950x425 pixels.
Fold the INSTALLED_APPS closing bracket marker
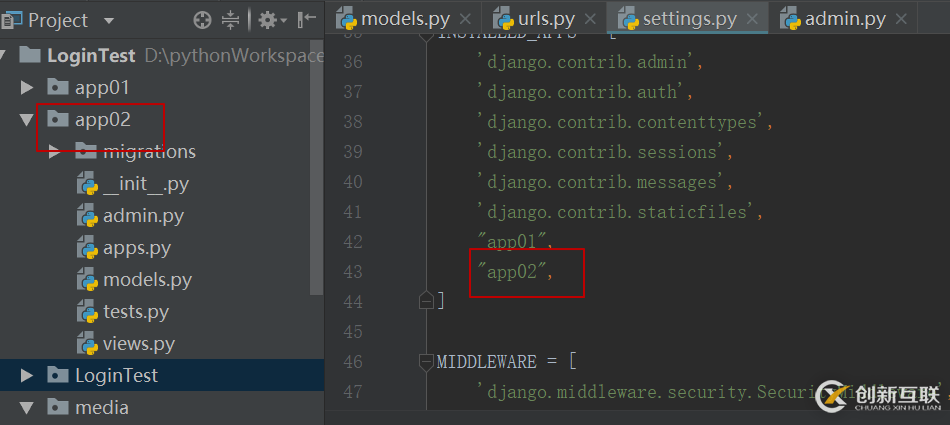point(426,300)
